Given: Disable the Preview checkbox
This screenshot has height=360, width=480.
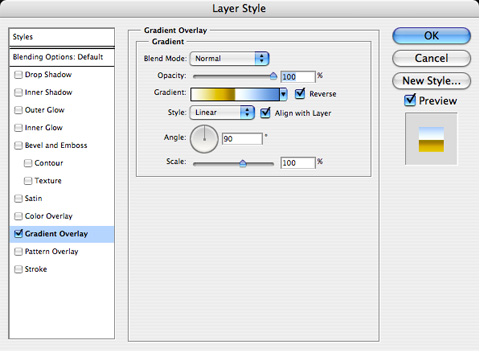Looking at the screenshot, I should tap(410, 100).
